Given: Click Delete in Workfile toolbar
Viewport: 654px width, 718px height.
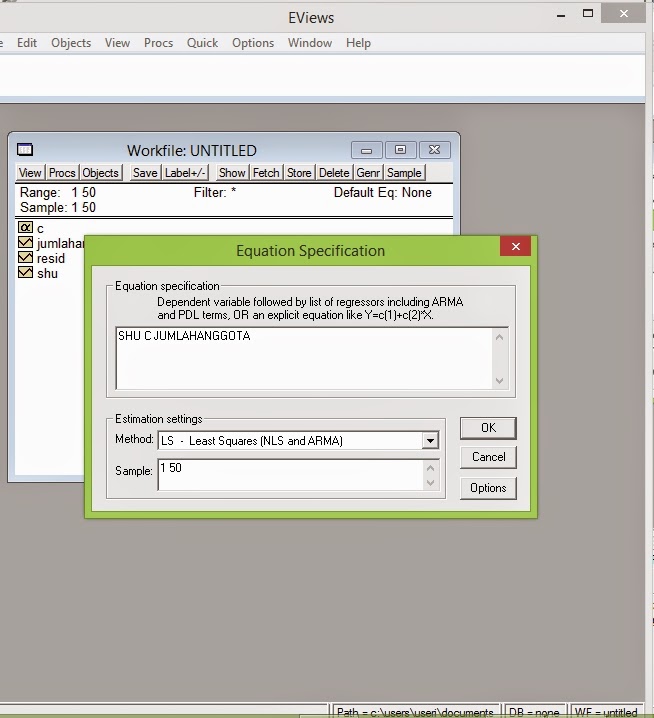Looking at the screenshot, I should pyautogui.click(x=334, y=173).
